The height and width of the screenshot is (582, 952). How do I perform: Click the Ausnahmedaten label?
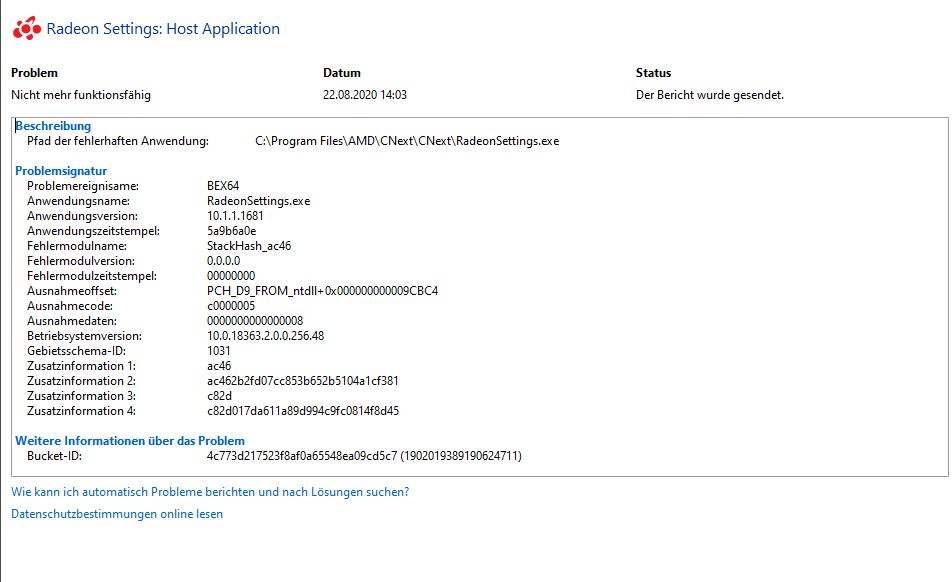(72, 321)
